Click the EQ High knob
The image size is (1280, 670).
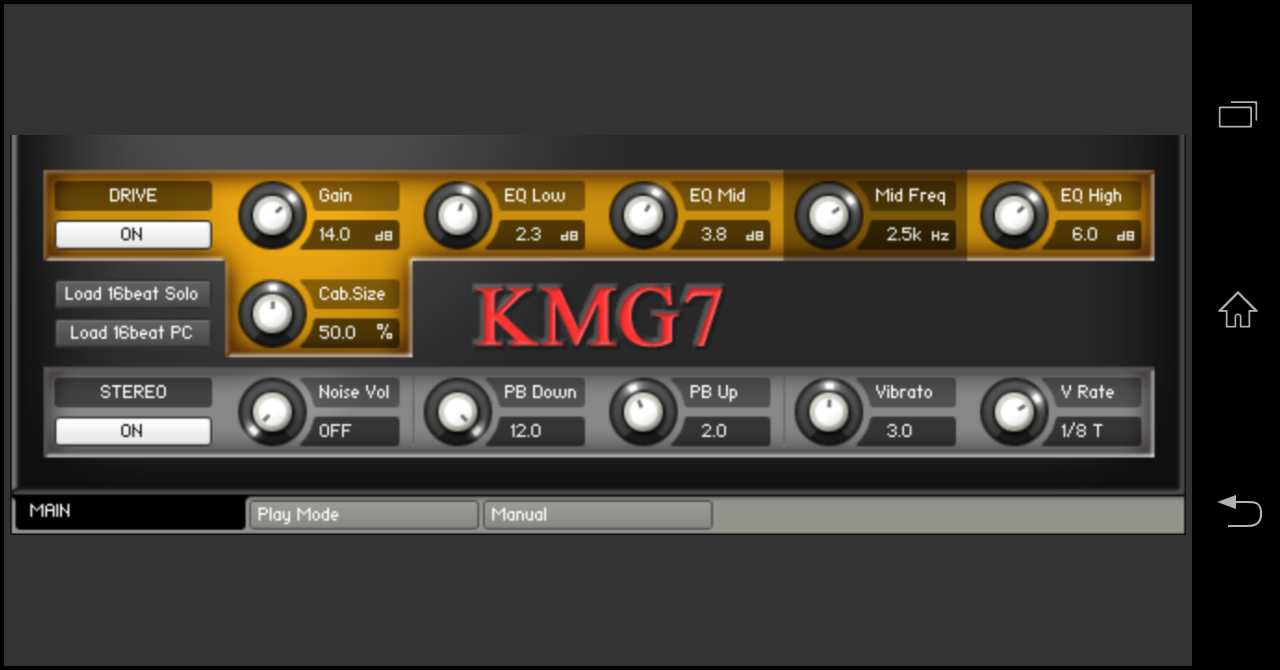click(x=1014, y=215)
